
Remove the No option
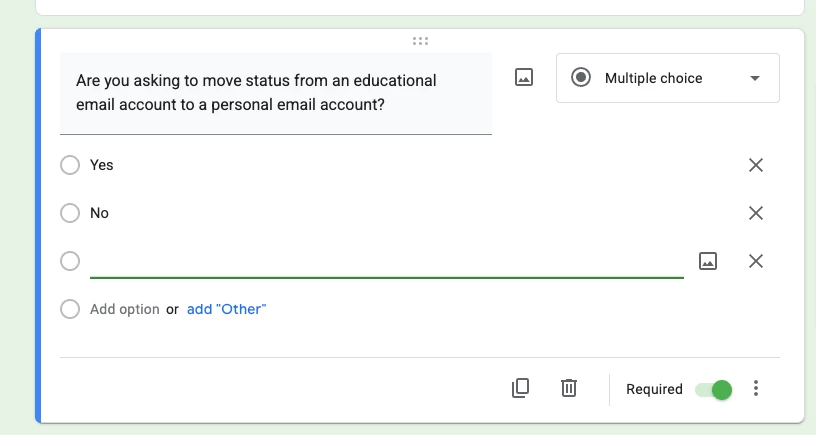coord(756,213)
